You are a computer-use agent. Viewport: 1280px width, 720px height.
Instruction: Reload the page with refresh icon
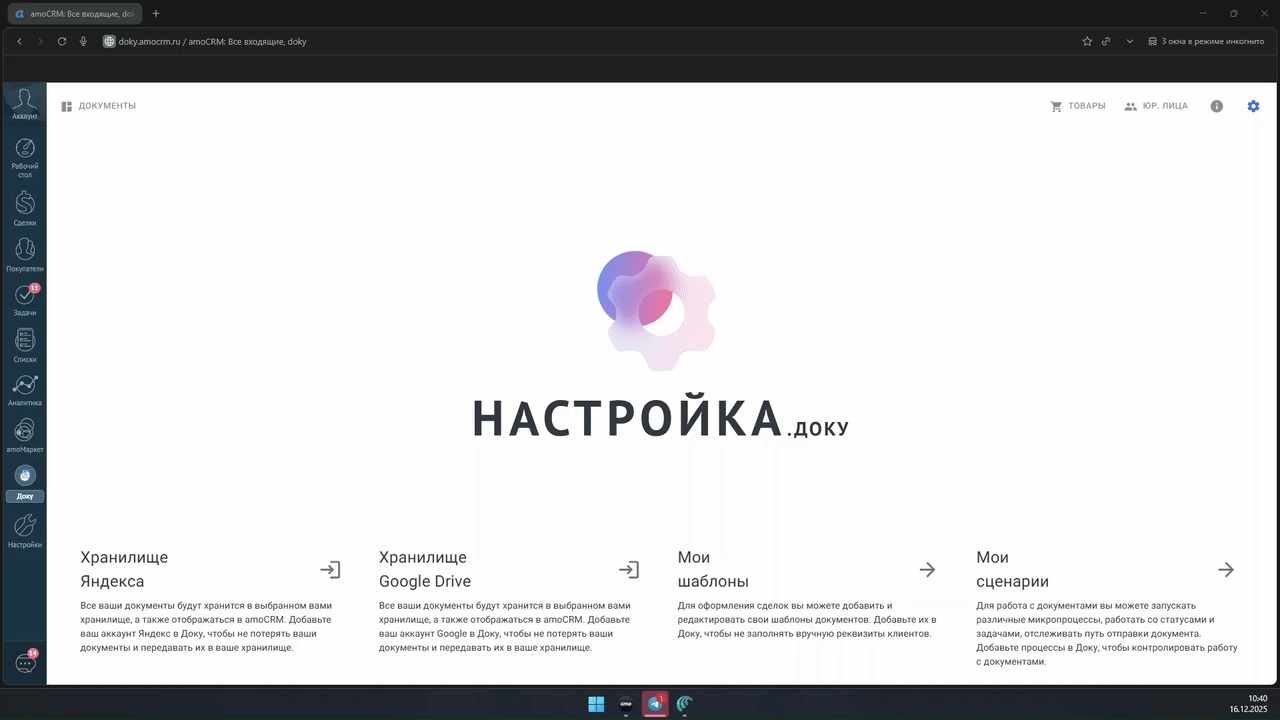[62, 41]
